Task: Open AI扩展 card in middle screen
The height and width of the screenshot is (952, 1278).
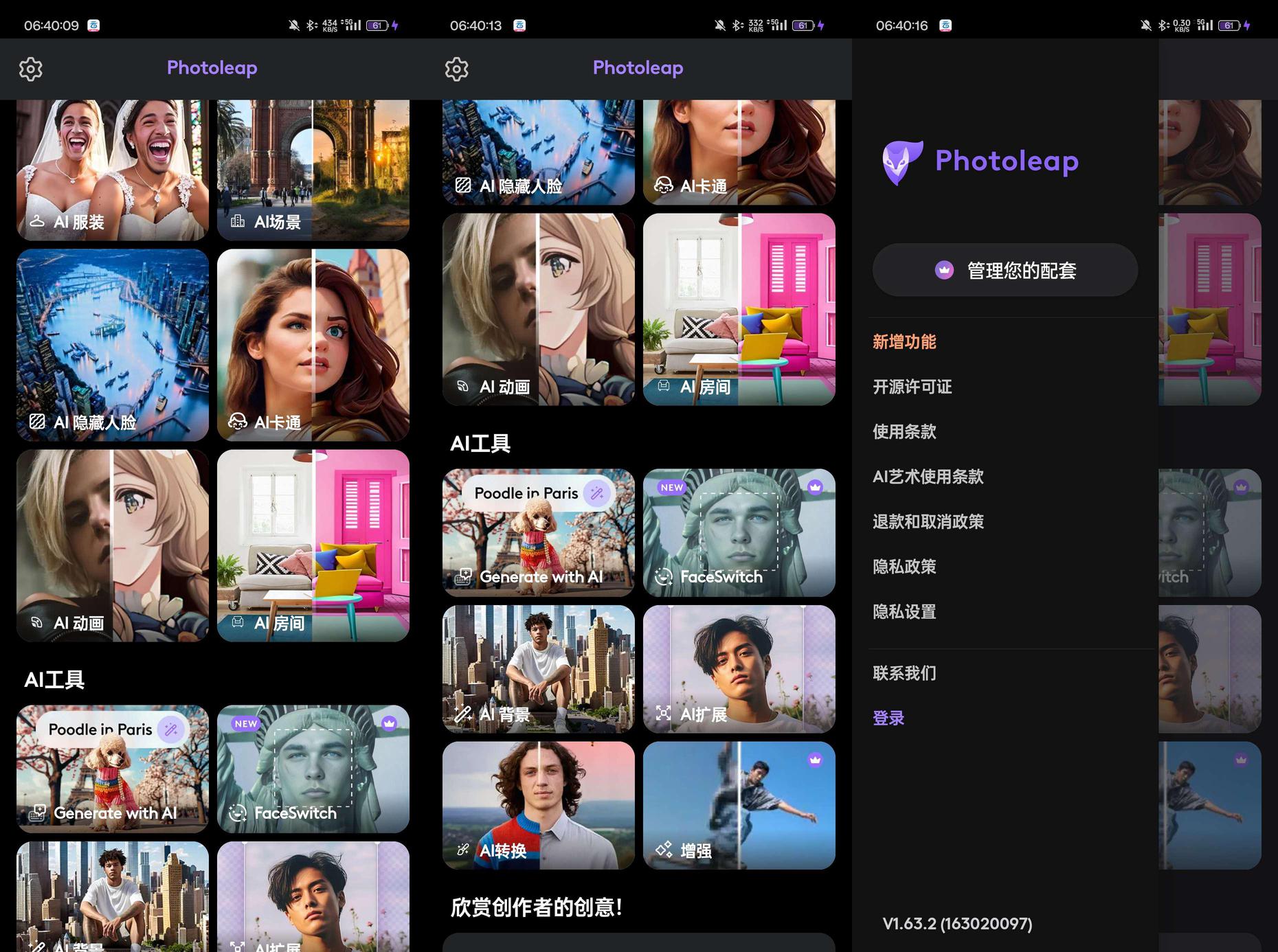Action: click(739, 669)
